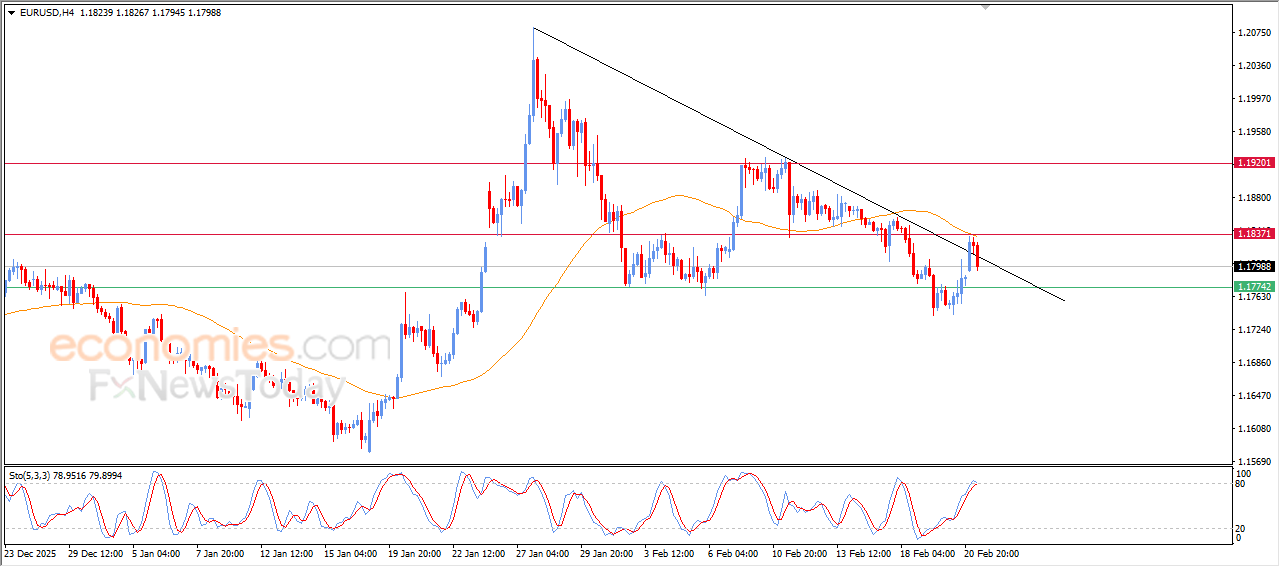This screenshot has height=567, width=1280.
Task: Click the 23 Dec 2025 date label
Action: tap(31, 553)
